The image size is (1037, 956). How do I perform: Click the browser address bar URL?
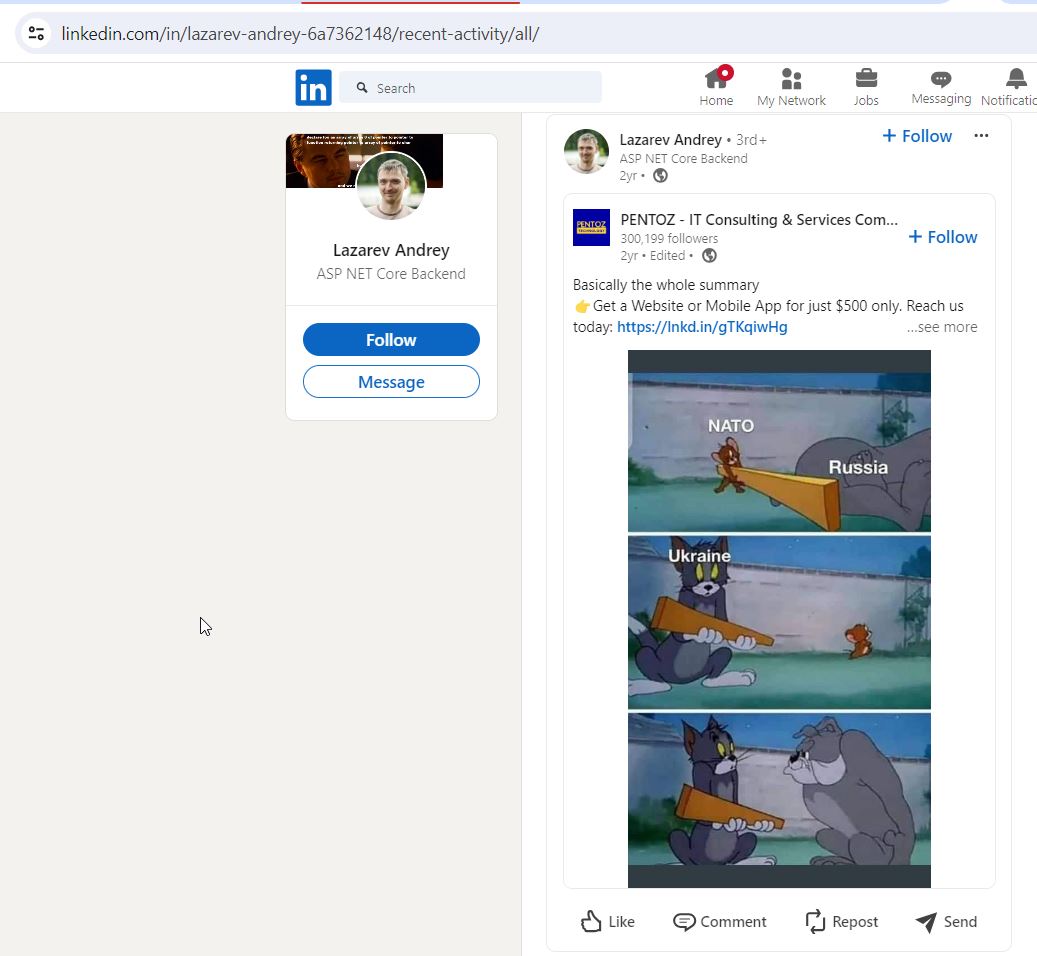tap(300, 33)
